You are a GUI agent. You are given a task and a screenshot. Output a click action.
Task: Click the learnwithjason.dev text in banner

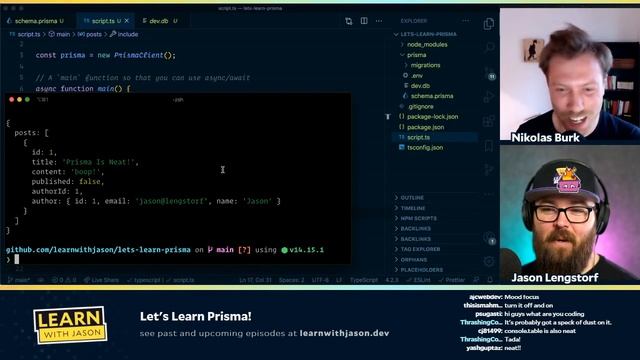(344, 333)
